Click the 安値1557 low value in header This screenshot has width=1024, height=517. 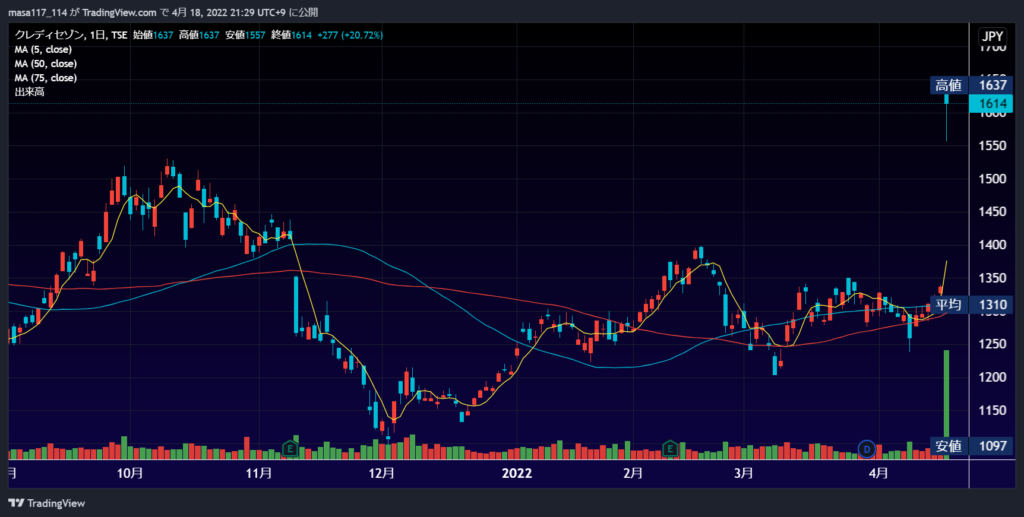246,35
